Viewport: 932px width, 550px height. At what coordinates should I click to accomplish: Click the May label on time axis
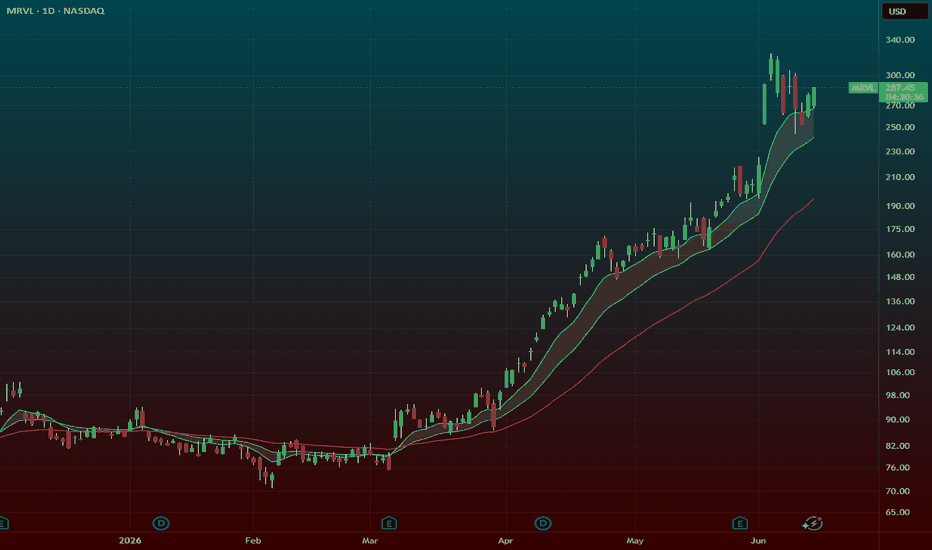pyautogui.click(x=634, y=540)
